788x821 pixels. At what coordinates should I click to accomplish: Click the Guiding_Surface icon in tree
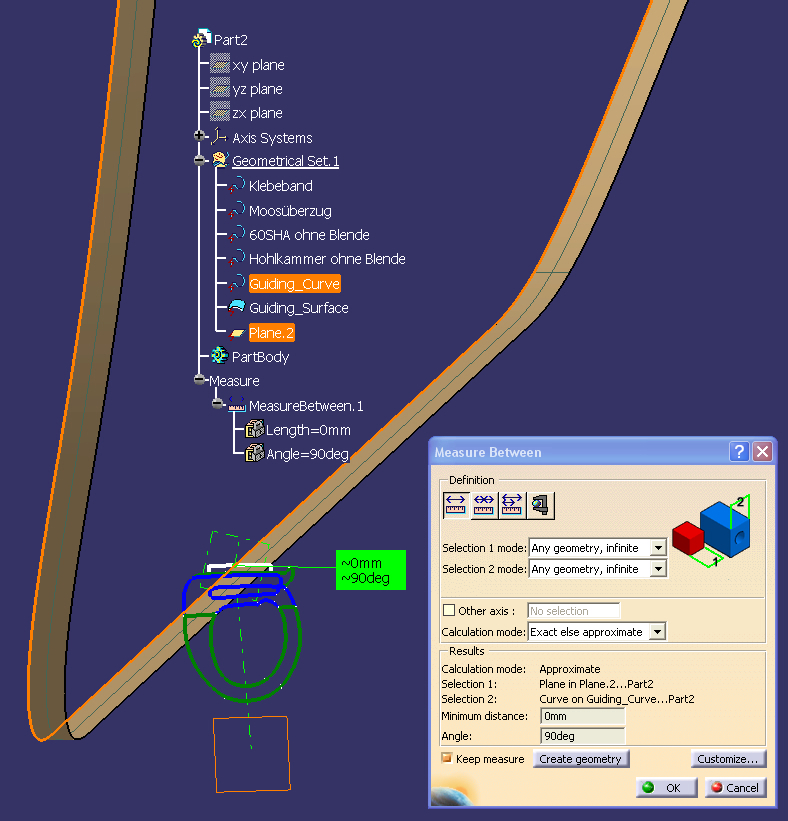pos(237,307)
